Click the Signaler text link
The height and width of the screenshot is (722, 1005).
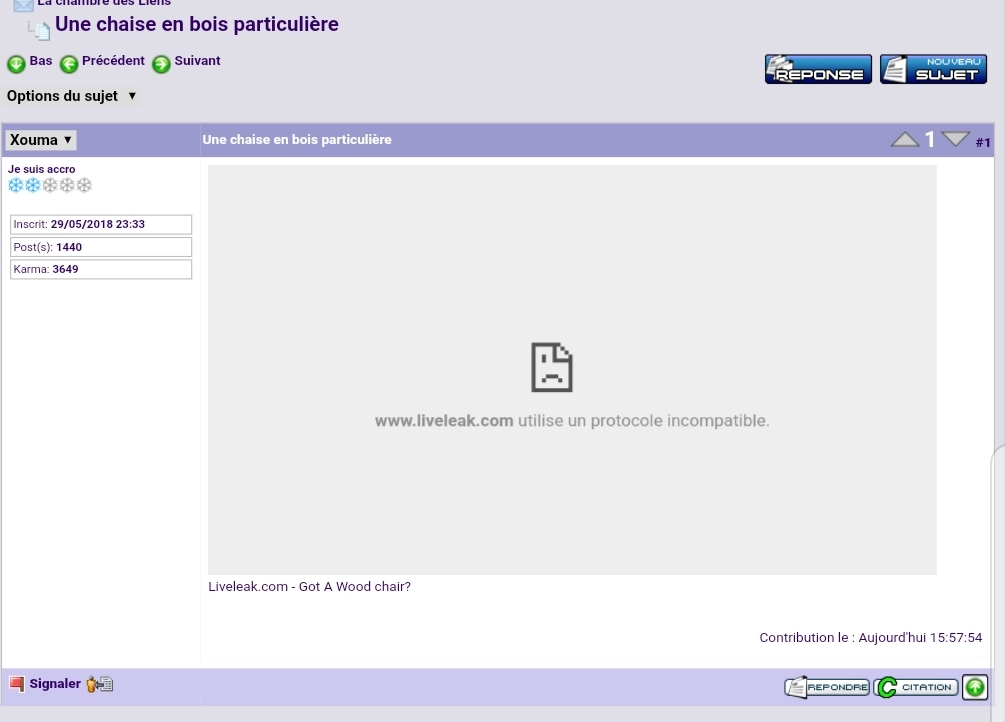pos(55,684)
